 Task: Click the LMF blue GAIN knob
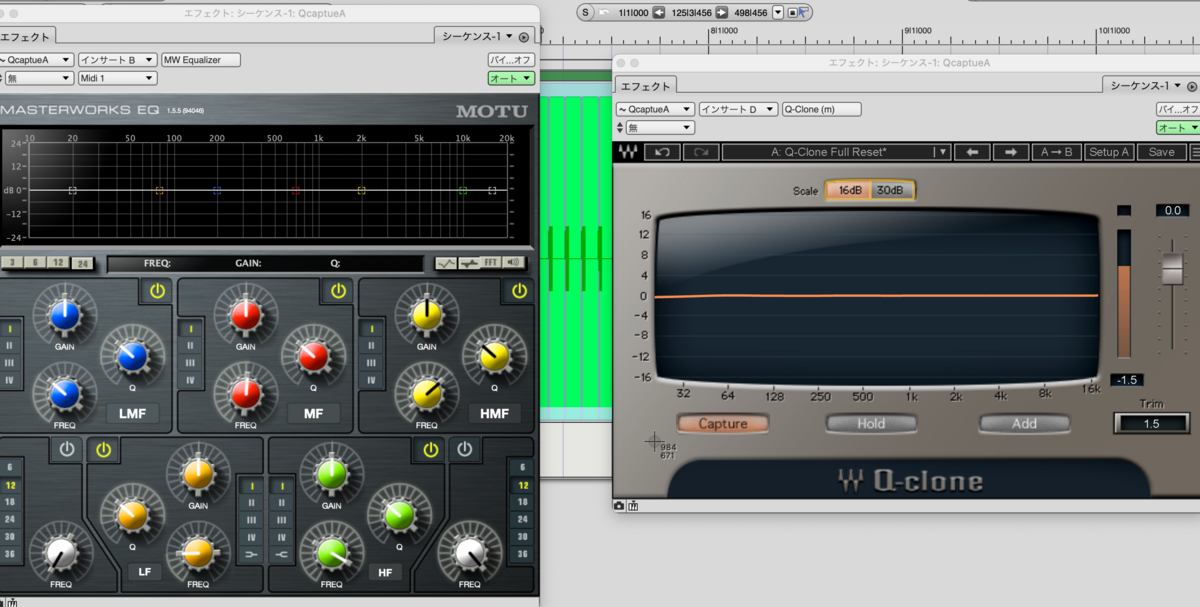coord(64,315)
